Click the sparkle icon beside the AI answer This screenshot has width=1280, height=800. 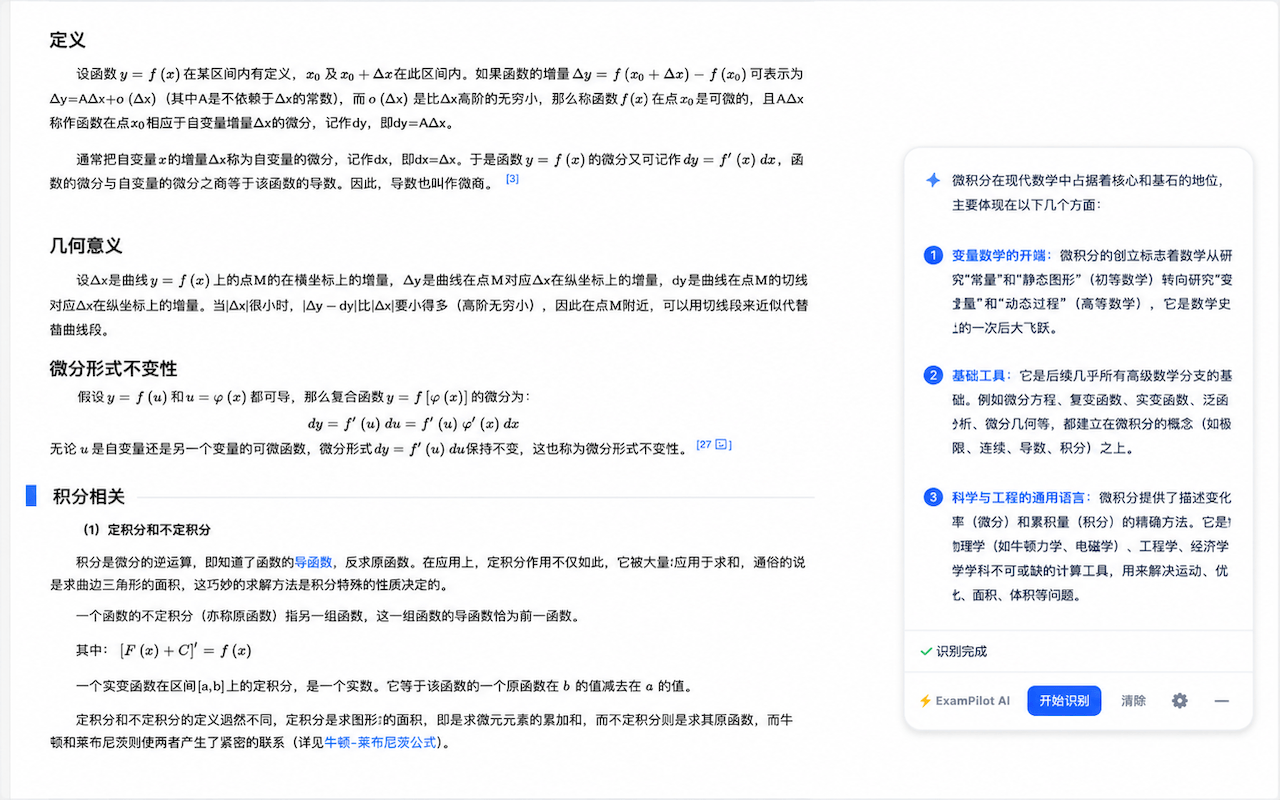pos(932,180)
